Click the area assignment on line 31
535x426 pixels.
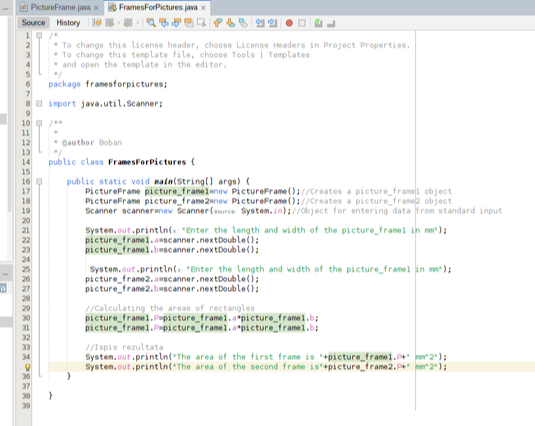click(202, 328)
